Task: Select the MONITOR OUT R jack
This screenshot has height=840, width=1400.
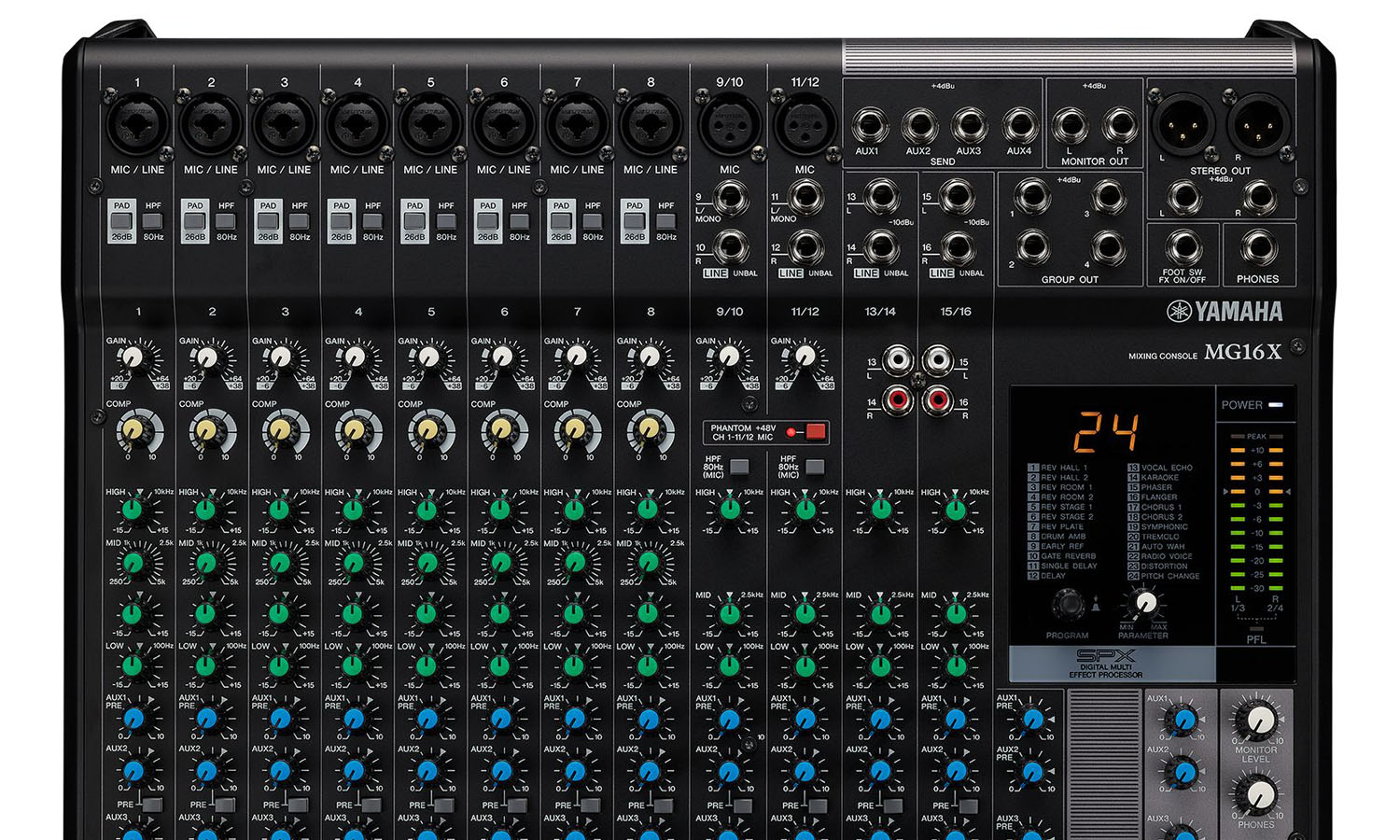Action: [1120, 124]
